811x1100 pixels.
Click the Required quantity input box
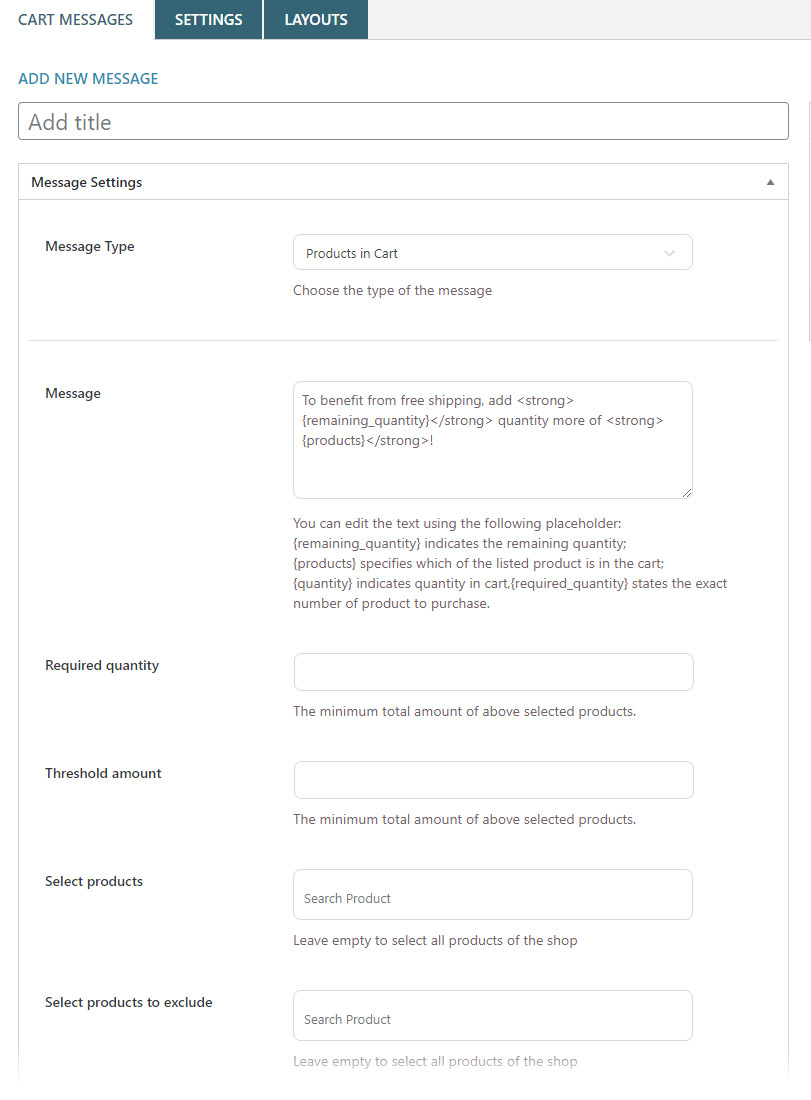tap(493, 672)
